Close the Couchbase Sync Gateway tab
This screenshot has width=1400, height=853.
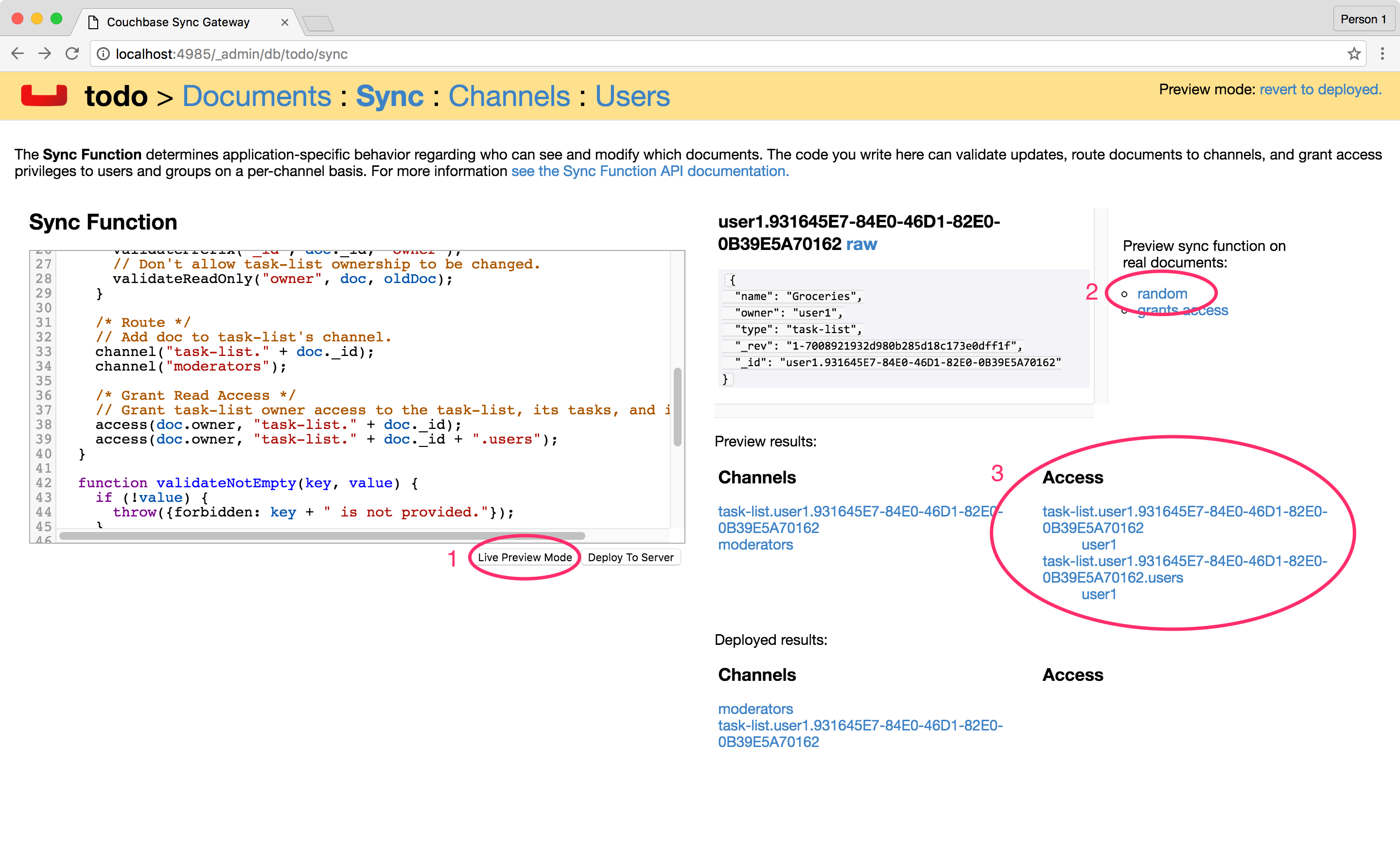[285, 22]
